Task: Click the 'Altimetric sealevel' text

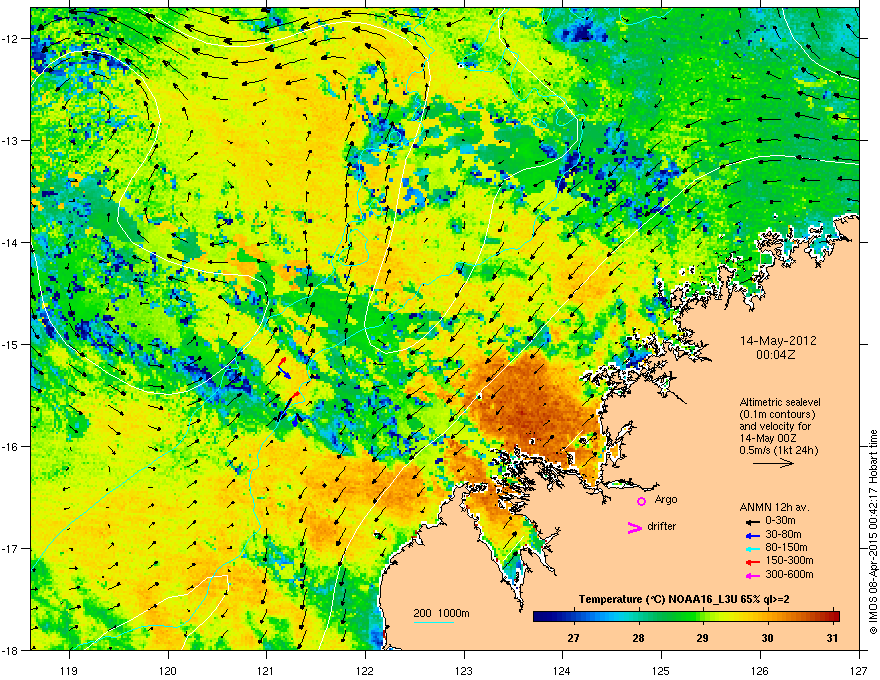Action: (x=780, y=402)
